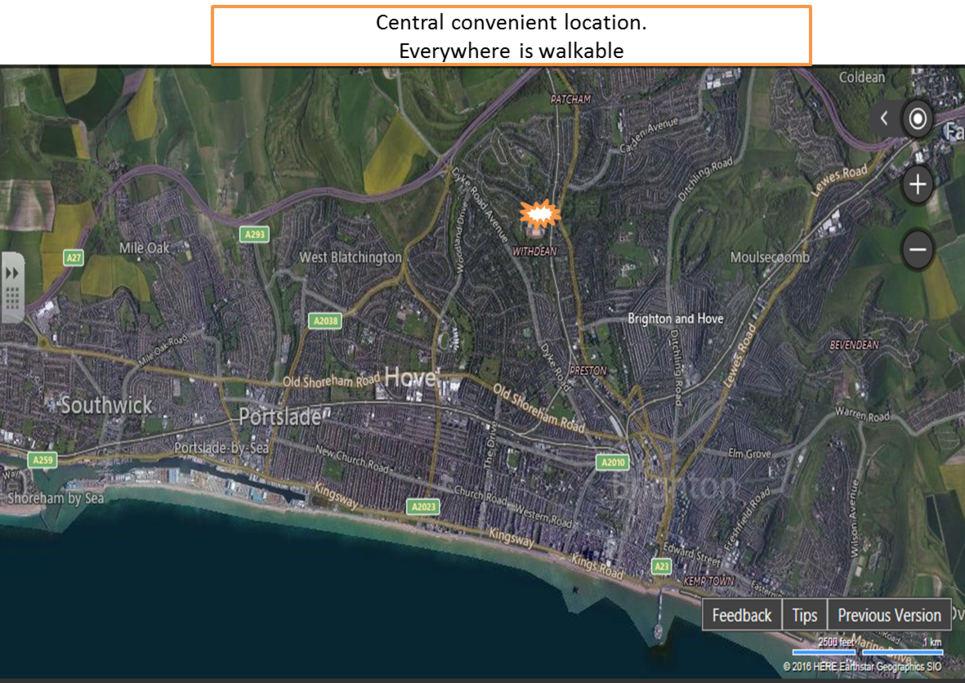Screen dimensions: 965x683
Task: Collapse the map controls with left chevron
Action: coord(884,118)
